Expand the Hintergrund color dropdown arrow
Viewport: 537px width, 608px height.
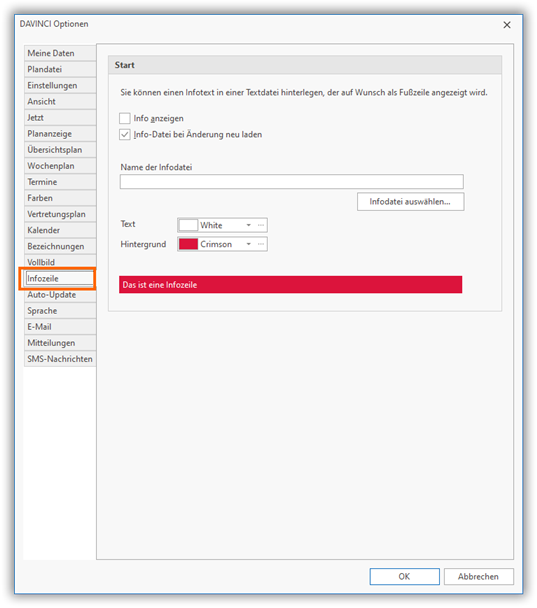249,244
